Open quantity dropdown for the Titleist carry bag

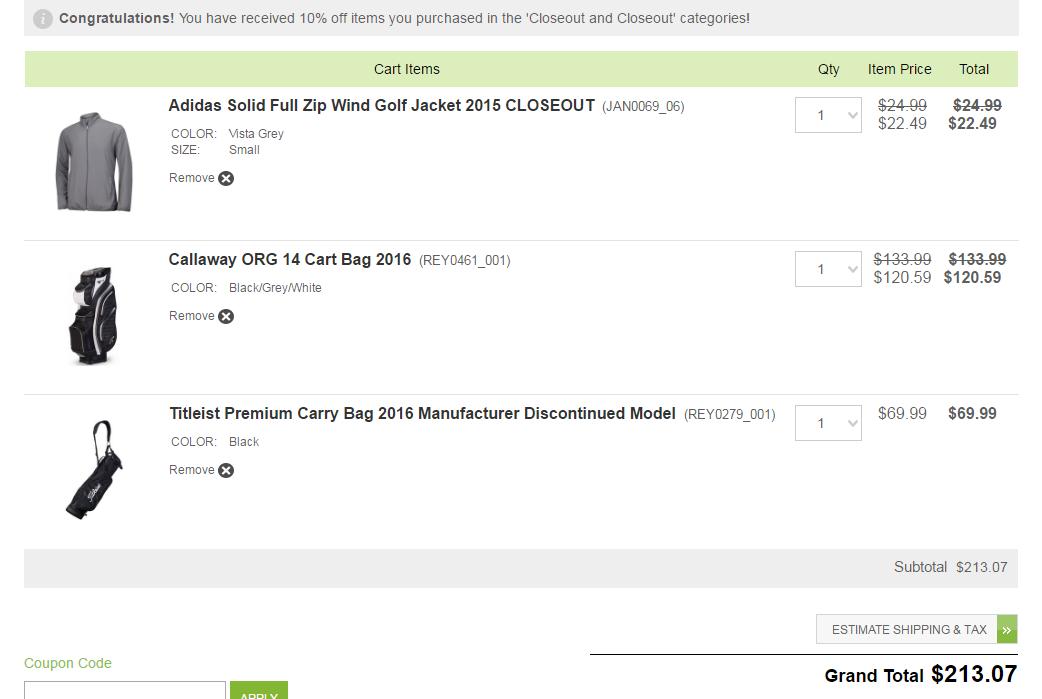point(828,423)
